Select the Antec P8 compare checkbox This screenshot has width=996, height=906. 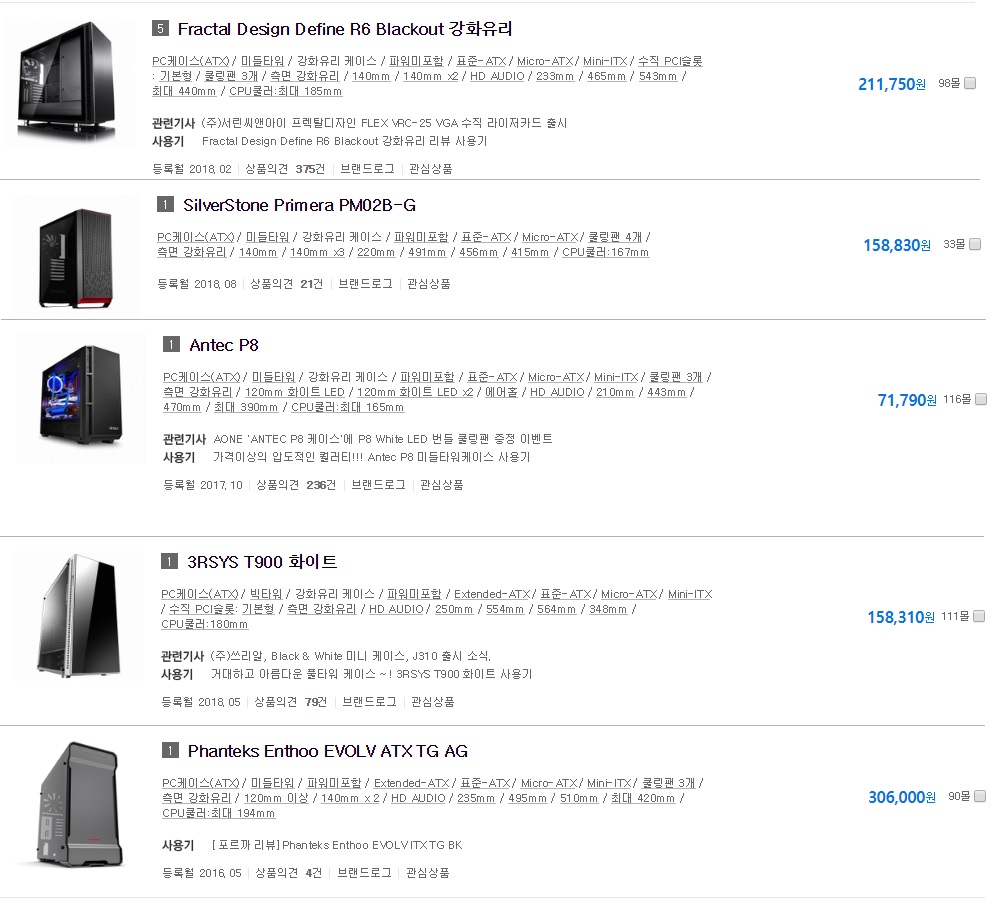(x=981, y=399)
